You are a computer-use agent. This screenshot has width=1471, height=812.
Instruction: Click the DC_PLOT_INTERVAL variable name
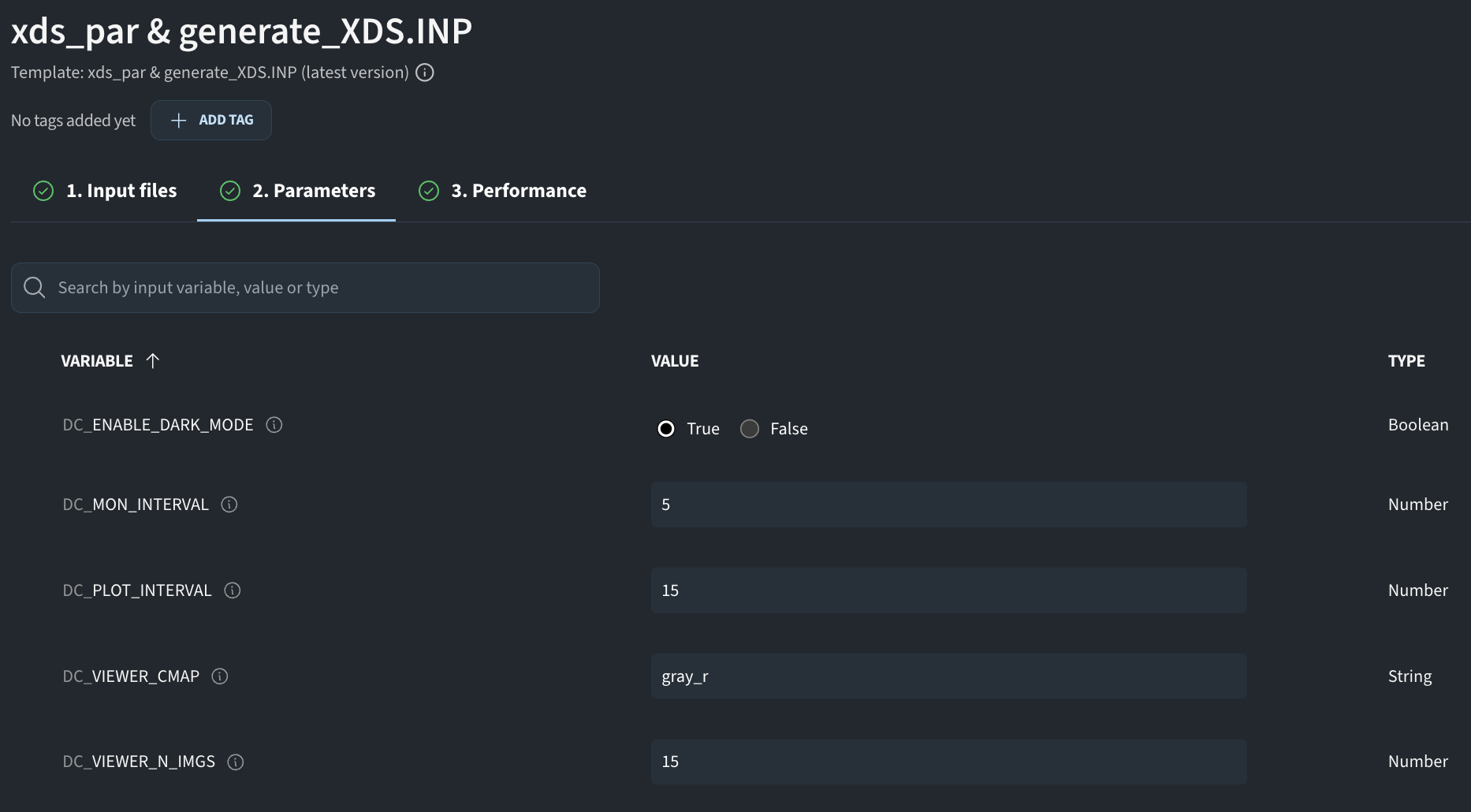137,590
